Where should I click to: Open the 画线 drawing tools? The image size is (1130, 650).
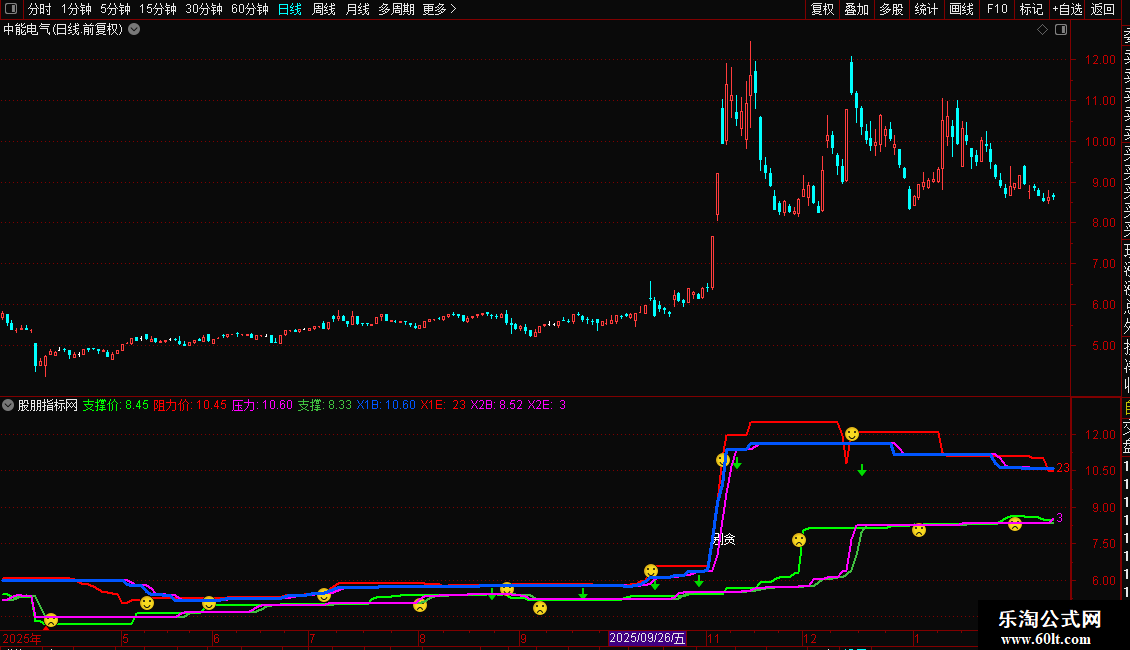tap(961, 9)
